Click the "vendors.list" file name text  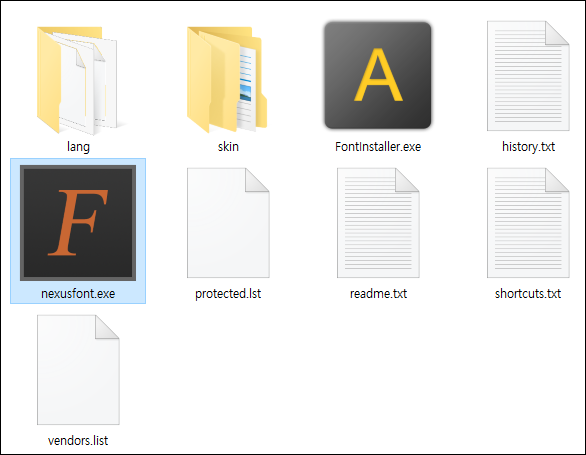click(78, 440)
